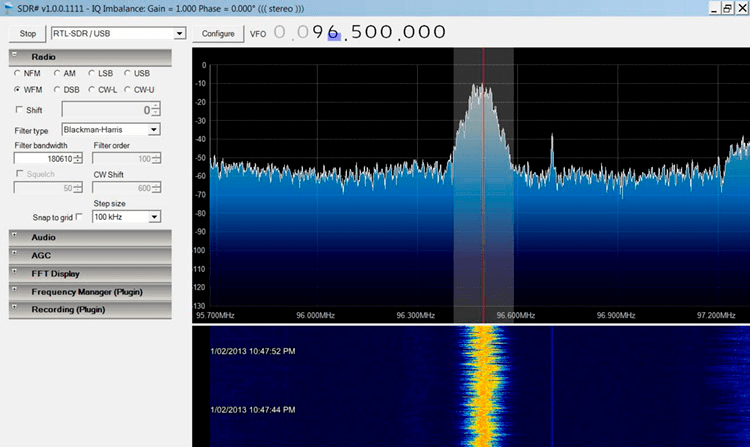Increase Shift value with the up arrow
Screen dimensions: 750x447
coord(156,106)
